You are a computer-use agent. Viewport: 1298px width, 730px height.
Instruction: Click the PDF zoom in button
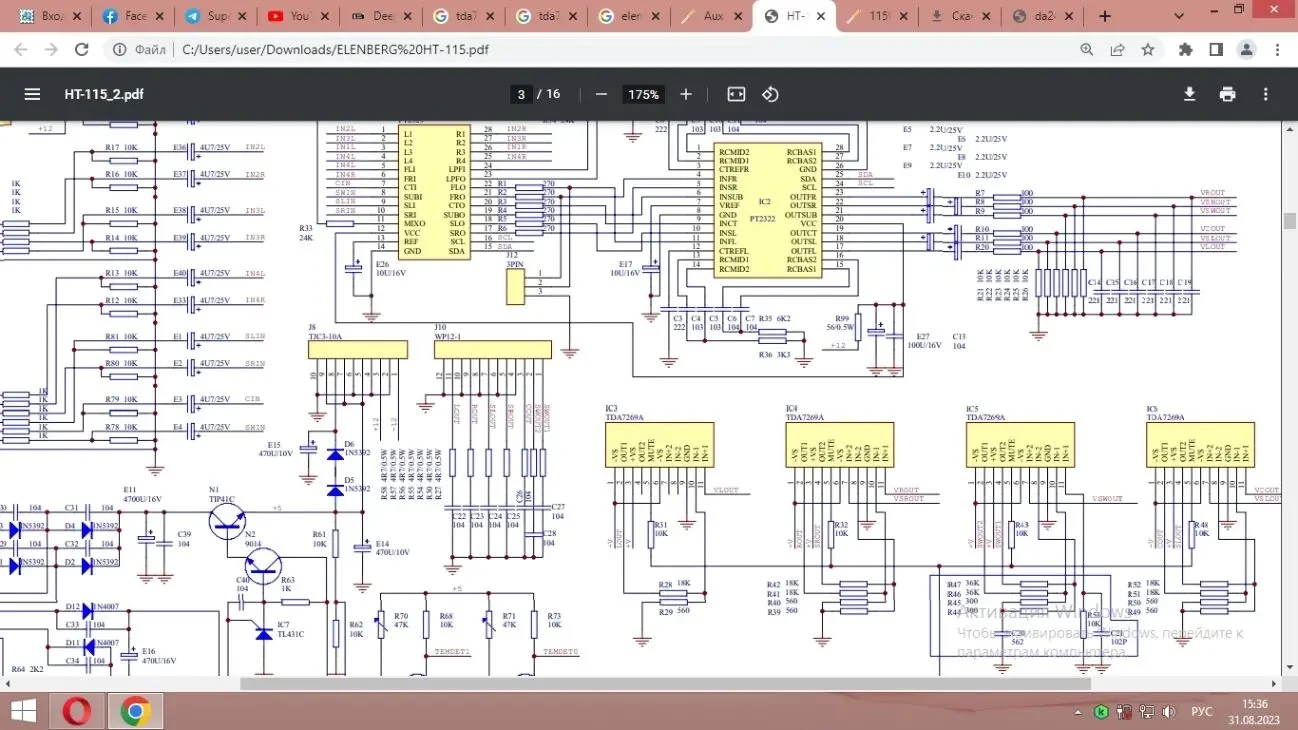(x=686, y=94)
